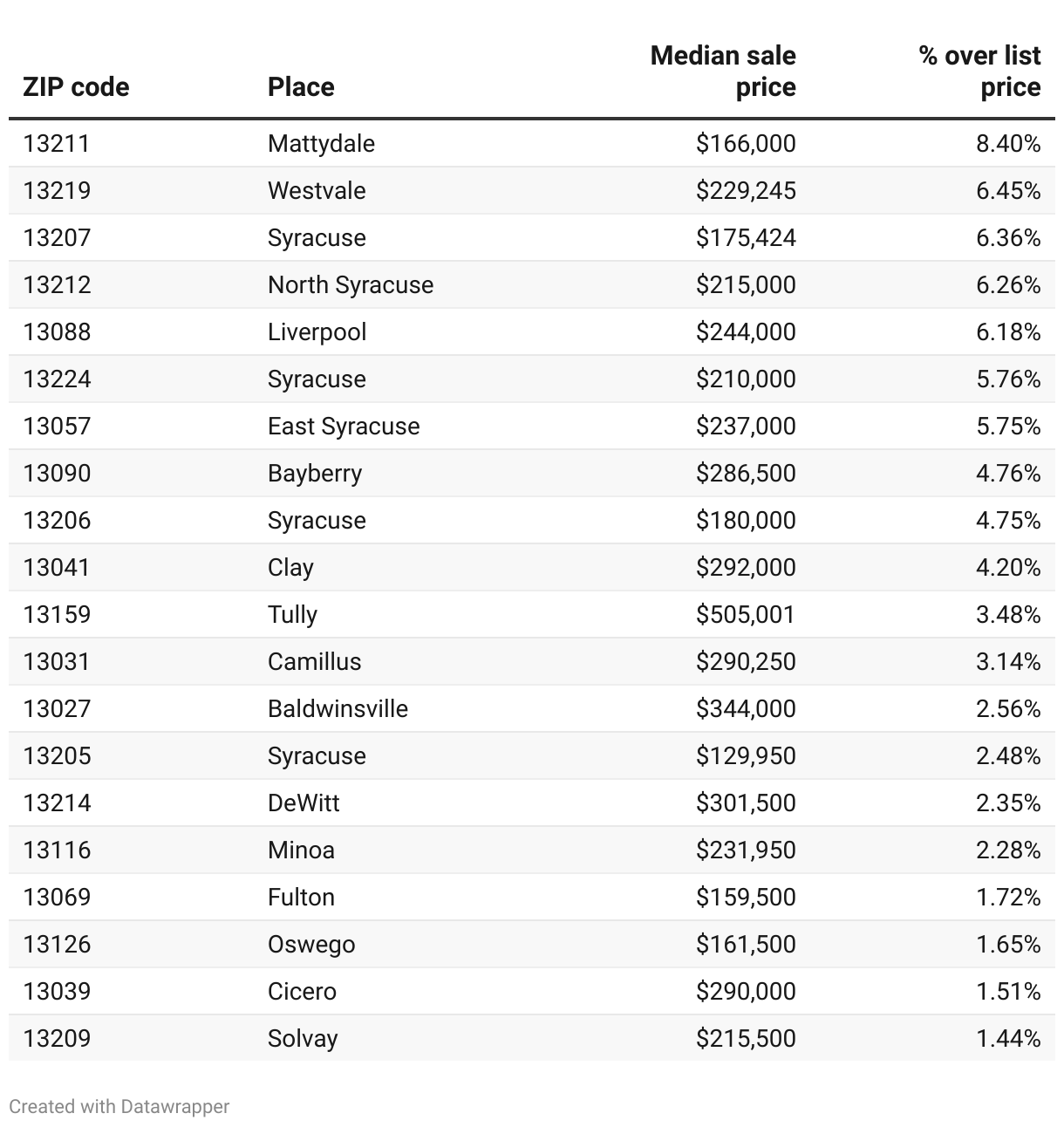Click the Median sale price header

coord(723,72)
